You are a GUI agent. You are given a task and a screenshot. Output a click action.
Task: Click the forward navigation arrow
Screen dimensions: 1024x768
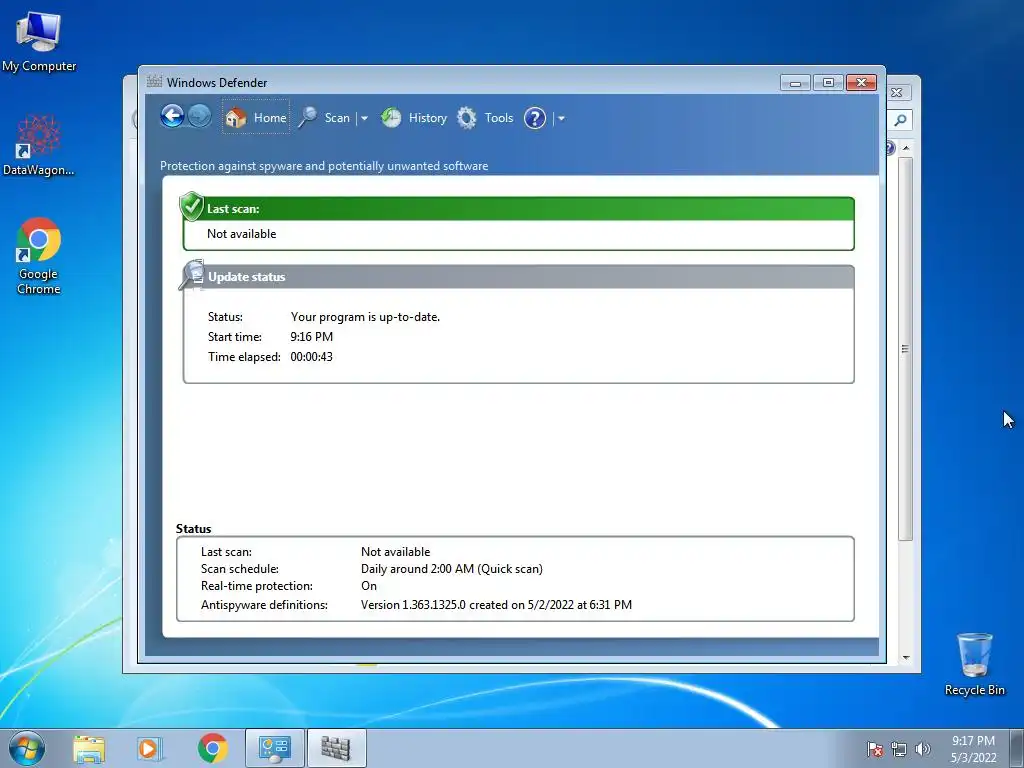(x=199, y=117)
